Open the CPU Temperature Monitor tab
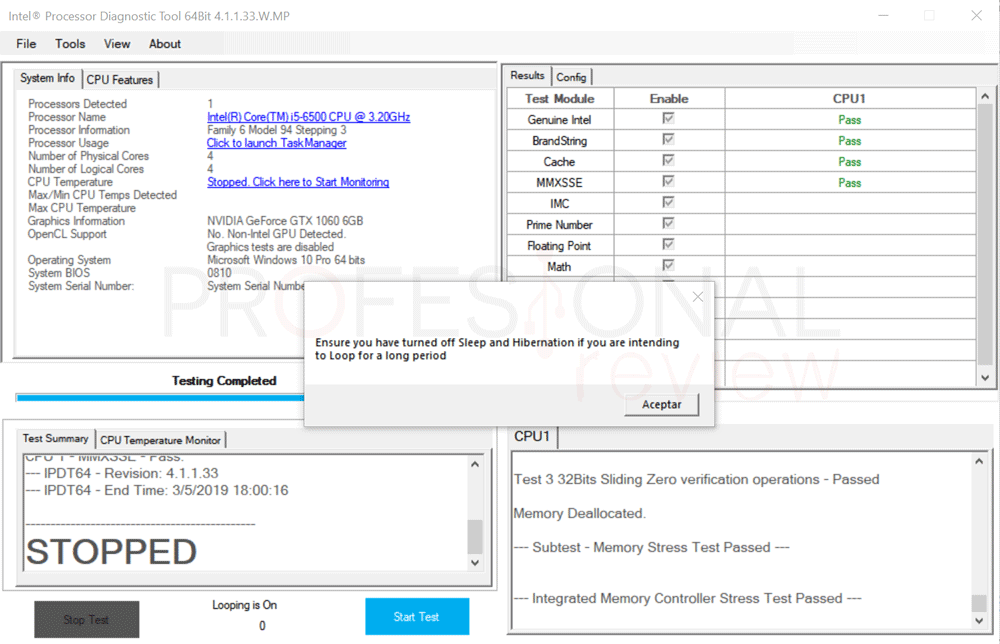The width and height of the screenshot is (1000, 644). [160, 440]
